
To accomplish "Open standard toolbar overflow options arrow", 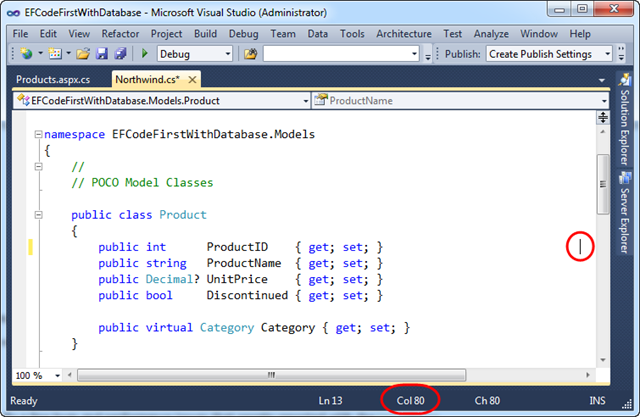I will [x=427, y=55].
